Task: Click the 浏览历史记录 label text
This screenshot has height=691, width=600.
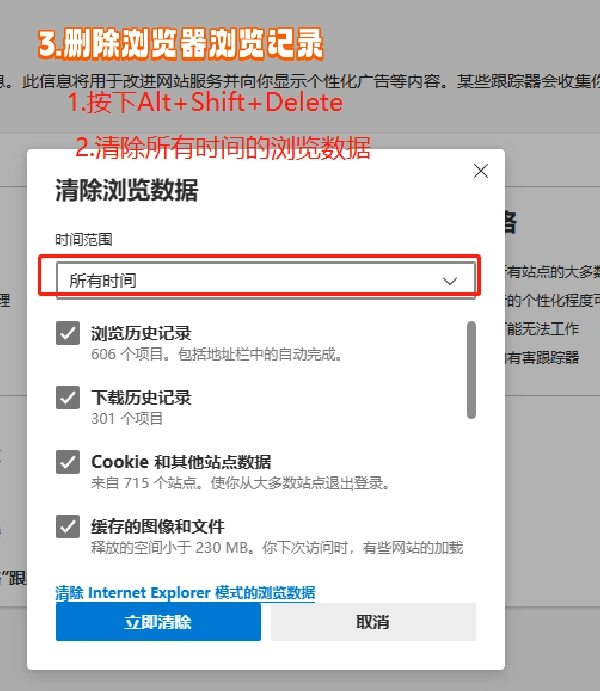Action: pos(141,333)
